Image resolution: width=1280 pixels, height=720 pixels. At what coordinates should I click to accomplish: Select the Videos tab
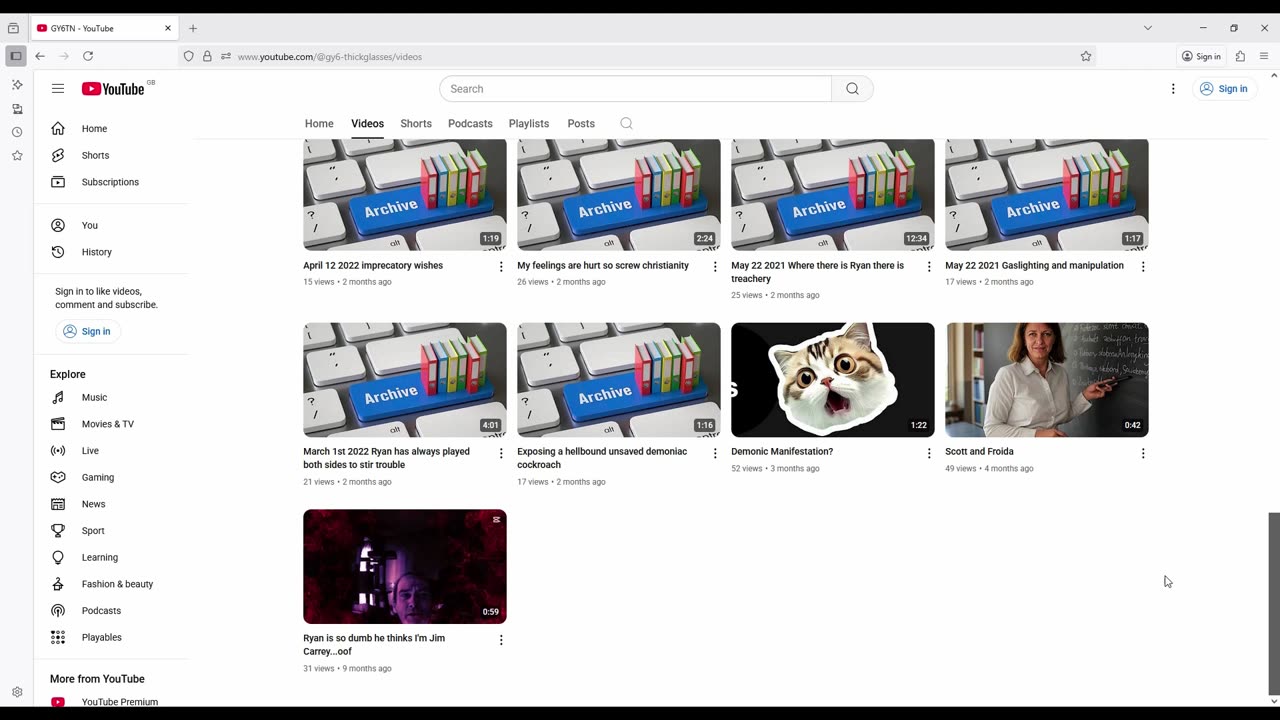click(x=367, y=124)
